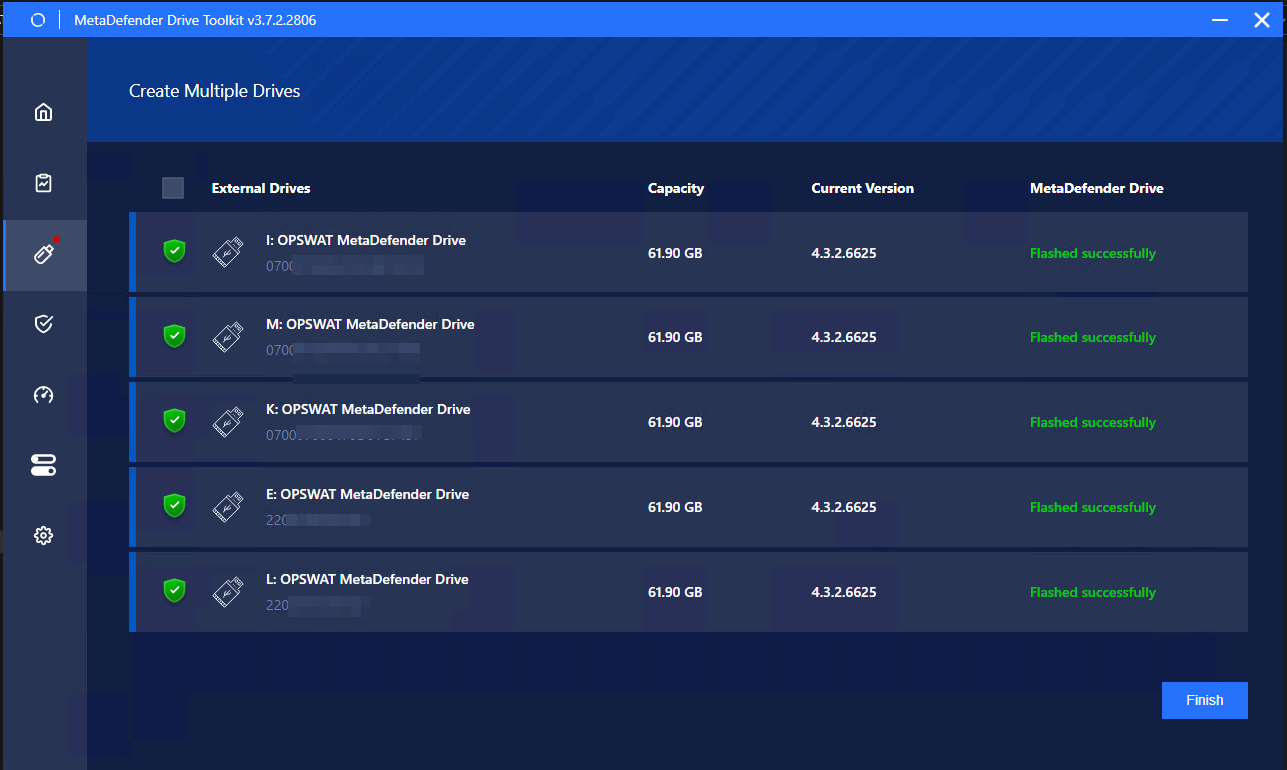This screenshot has height=770, width=1287.
Task: Click the serial number under drive L:
Action: 319,605
